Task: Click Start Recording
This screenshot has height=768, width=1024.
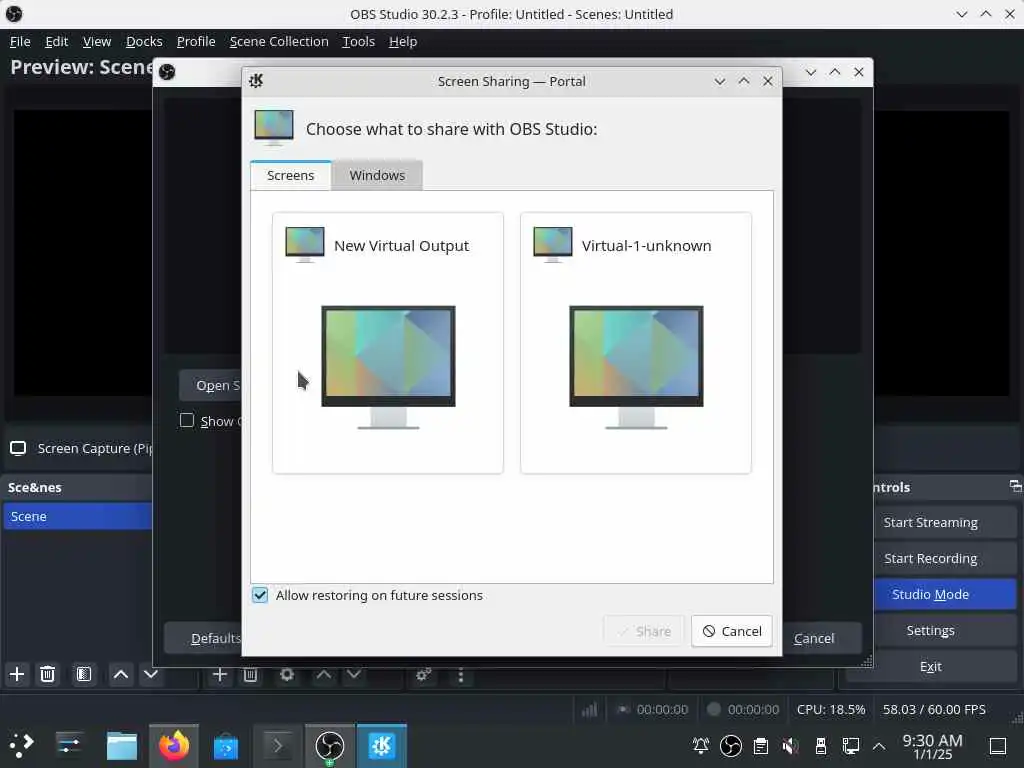Action: point(944,558)
